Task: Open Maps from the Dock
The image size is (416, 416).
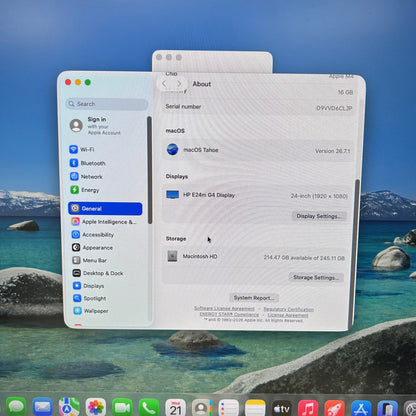Action: click(69, 407)
